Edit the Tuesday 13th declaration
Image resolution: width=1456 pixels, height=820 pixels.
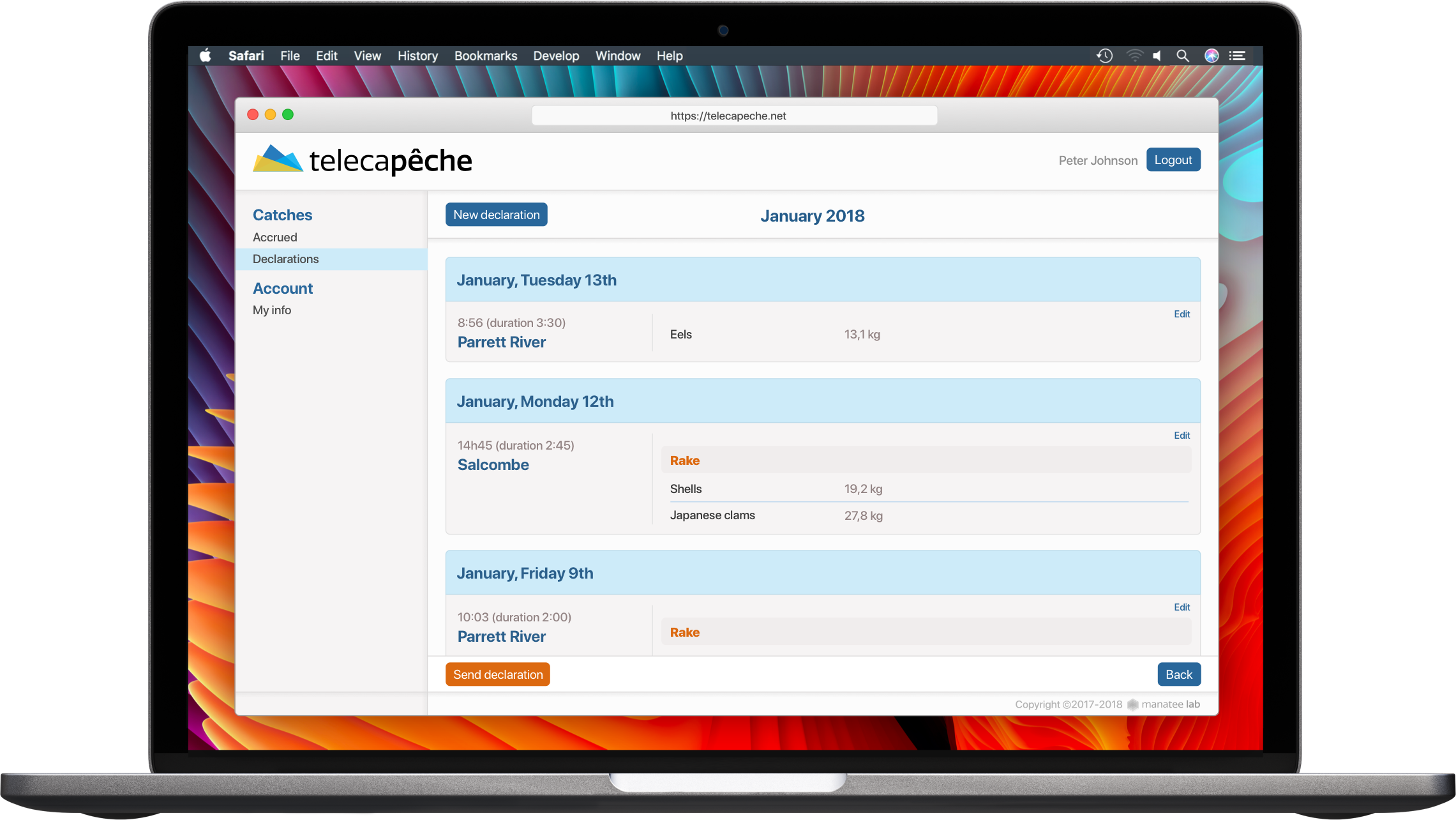[x=1182, y=314]
